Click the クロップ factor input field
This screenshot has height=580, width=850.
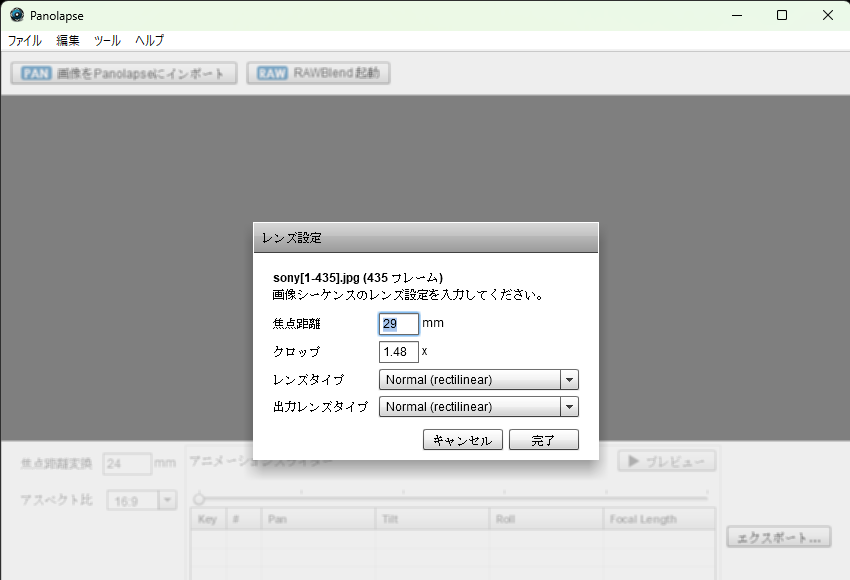coord(398,352)
